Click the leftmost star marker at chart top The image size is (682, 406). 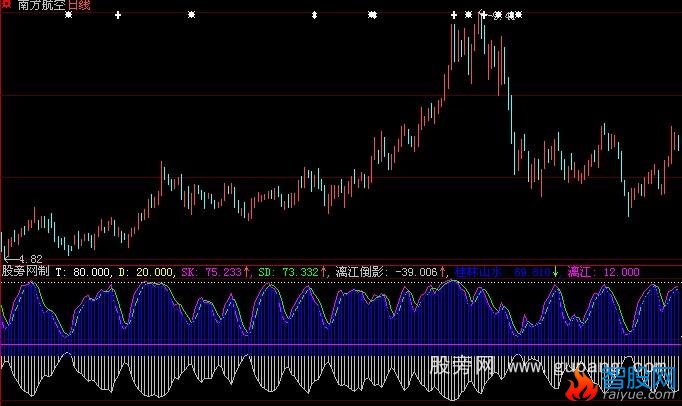click(x=68, y=15)
